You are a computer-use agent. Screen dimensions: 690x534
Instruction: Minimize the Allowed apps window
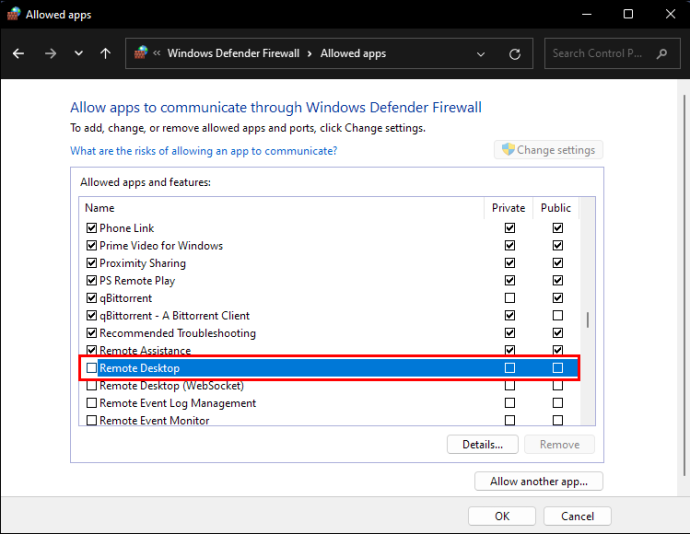(587, 14)
